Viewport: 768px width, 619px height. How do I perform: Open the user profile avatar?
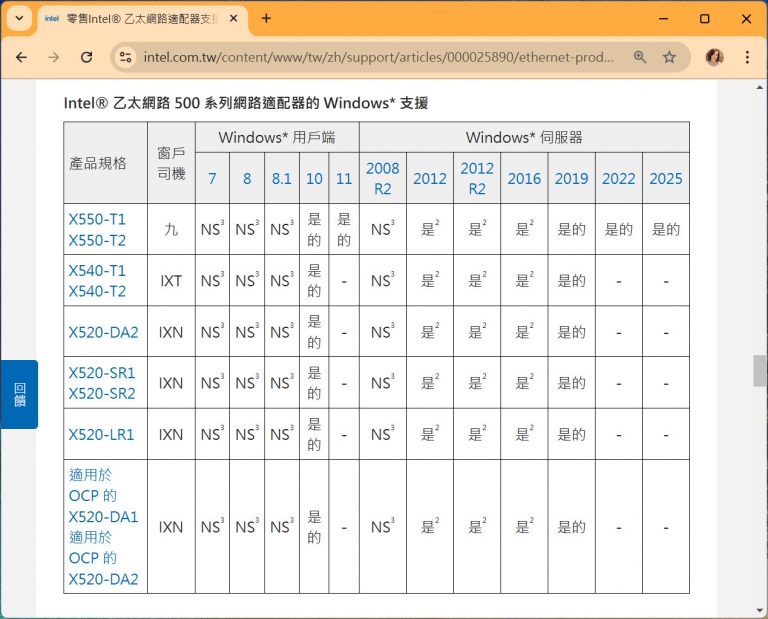coord(715,57)
